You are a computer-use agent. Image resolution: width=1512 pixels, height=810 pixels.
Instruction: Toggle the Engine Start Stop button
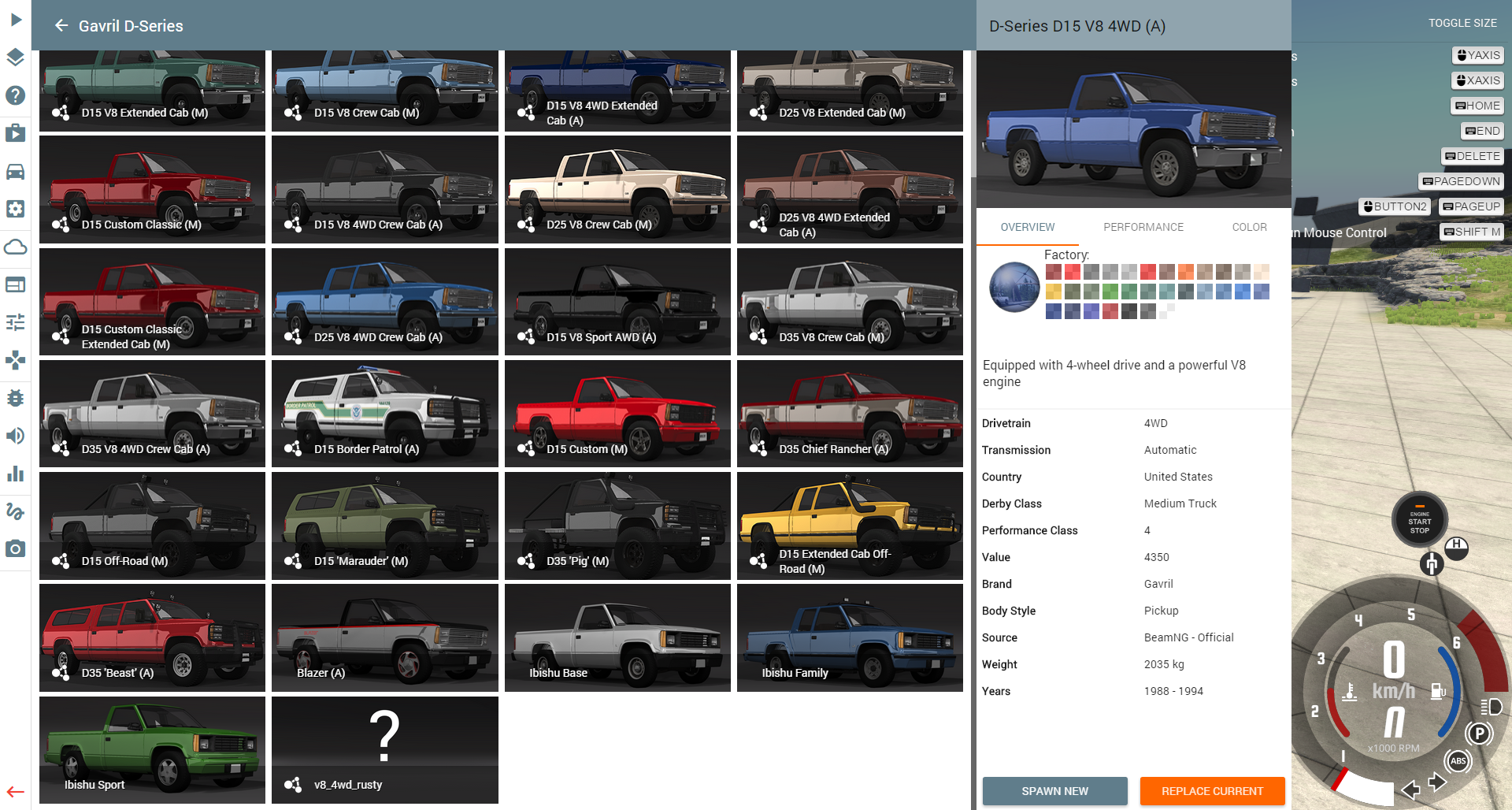1420,519
